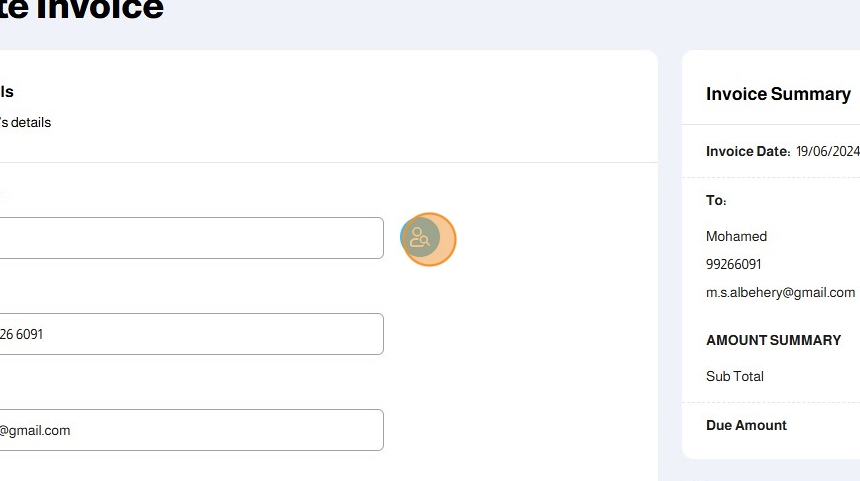Screen dimensions: 860x481
Task: Click the Sub Total row label
Action: point(734,376)
